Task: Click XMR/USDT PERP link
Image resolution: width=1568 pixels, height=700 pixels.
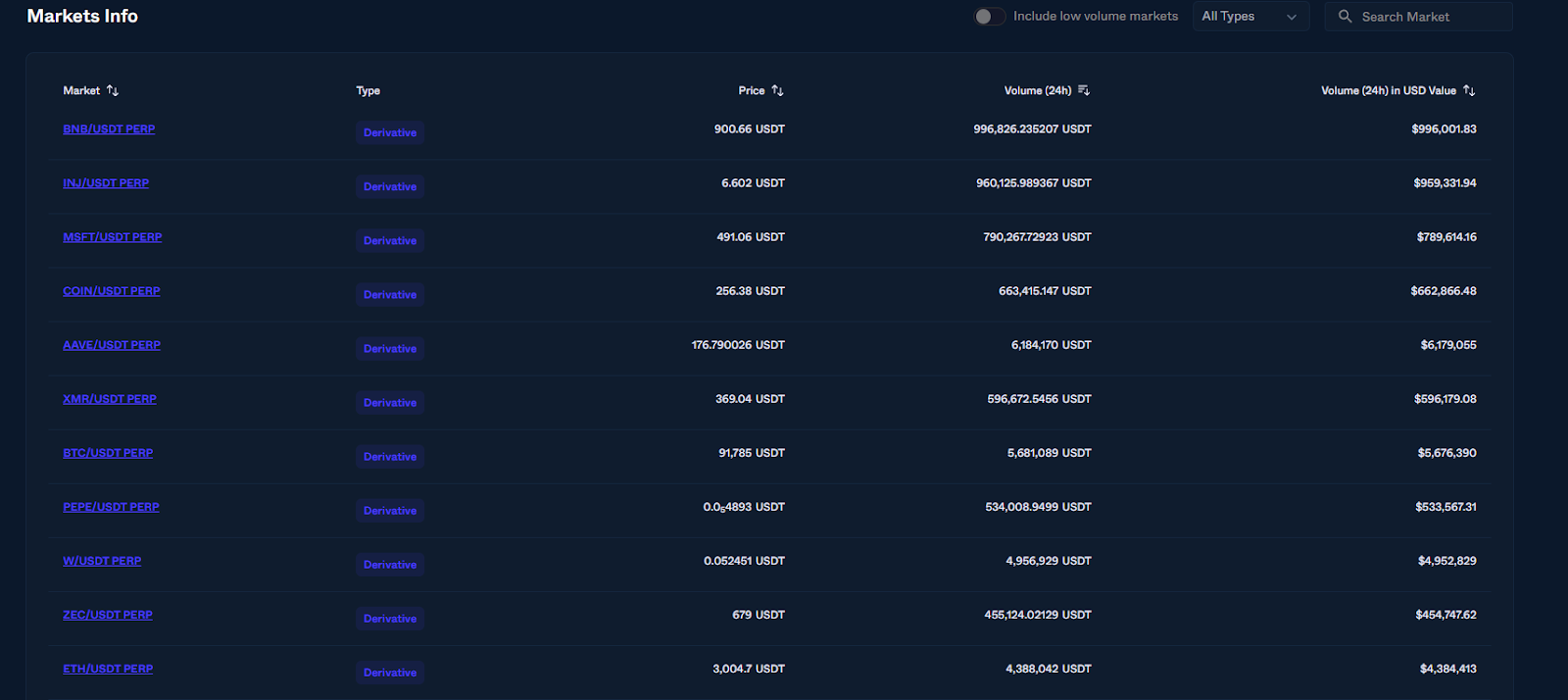Action: (110, 399)
